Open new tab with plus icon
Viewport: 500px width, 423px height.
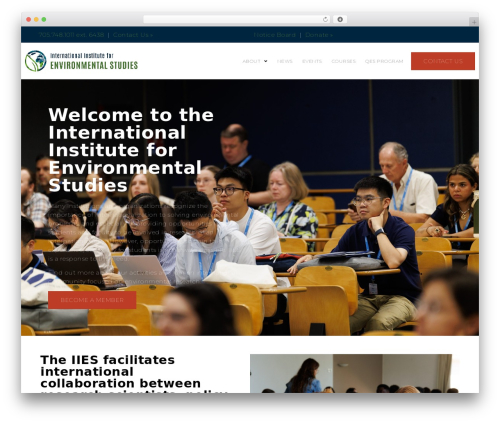point(474,22)
